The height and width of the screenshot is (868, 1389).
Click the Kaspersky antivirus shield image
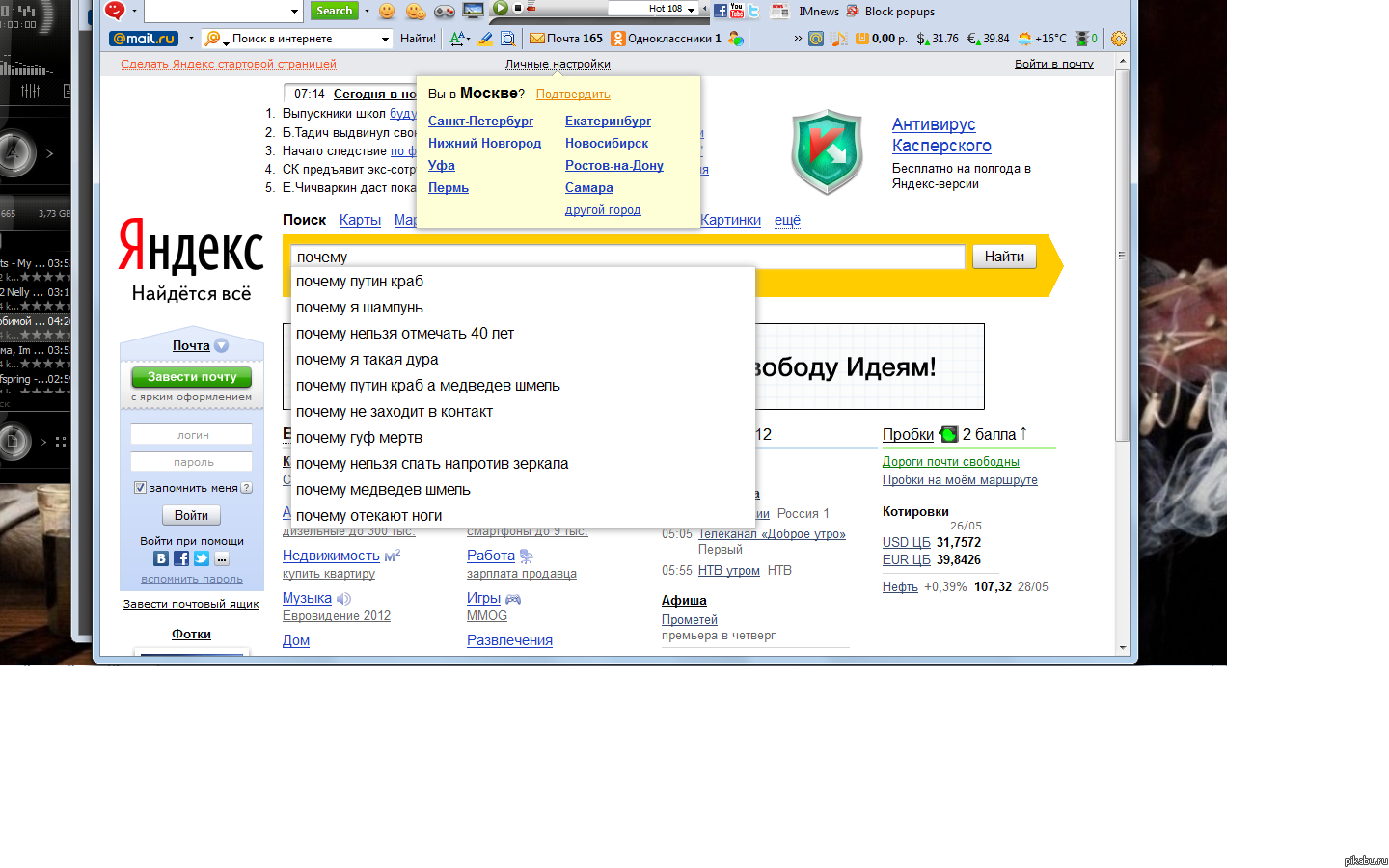826,152
